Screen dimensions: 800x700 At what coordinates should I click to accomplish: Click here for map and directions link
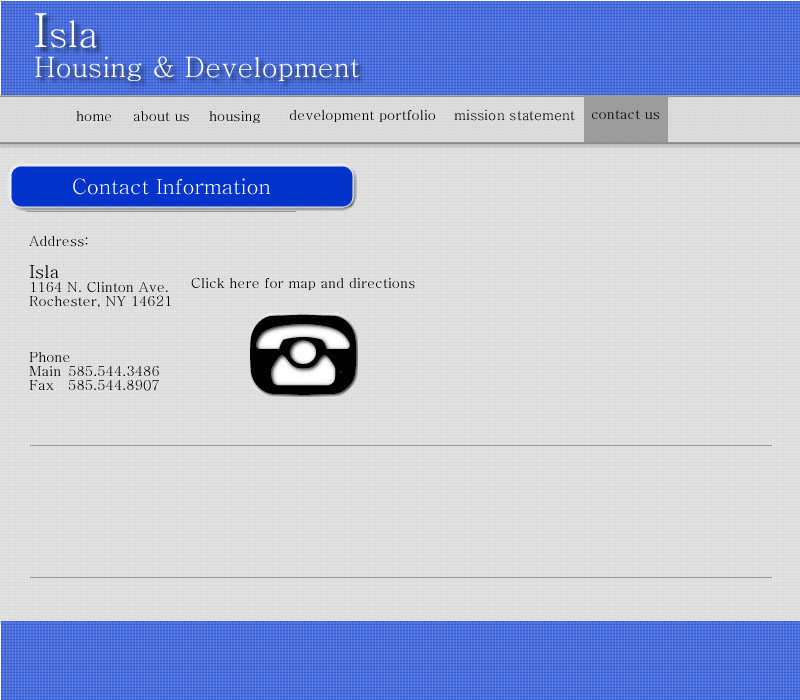(303, 283)
